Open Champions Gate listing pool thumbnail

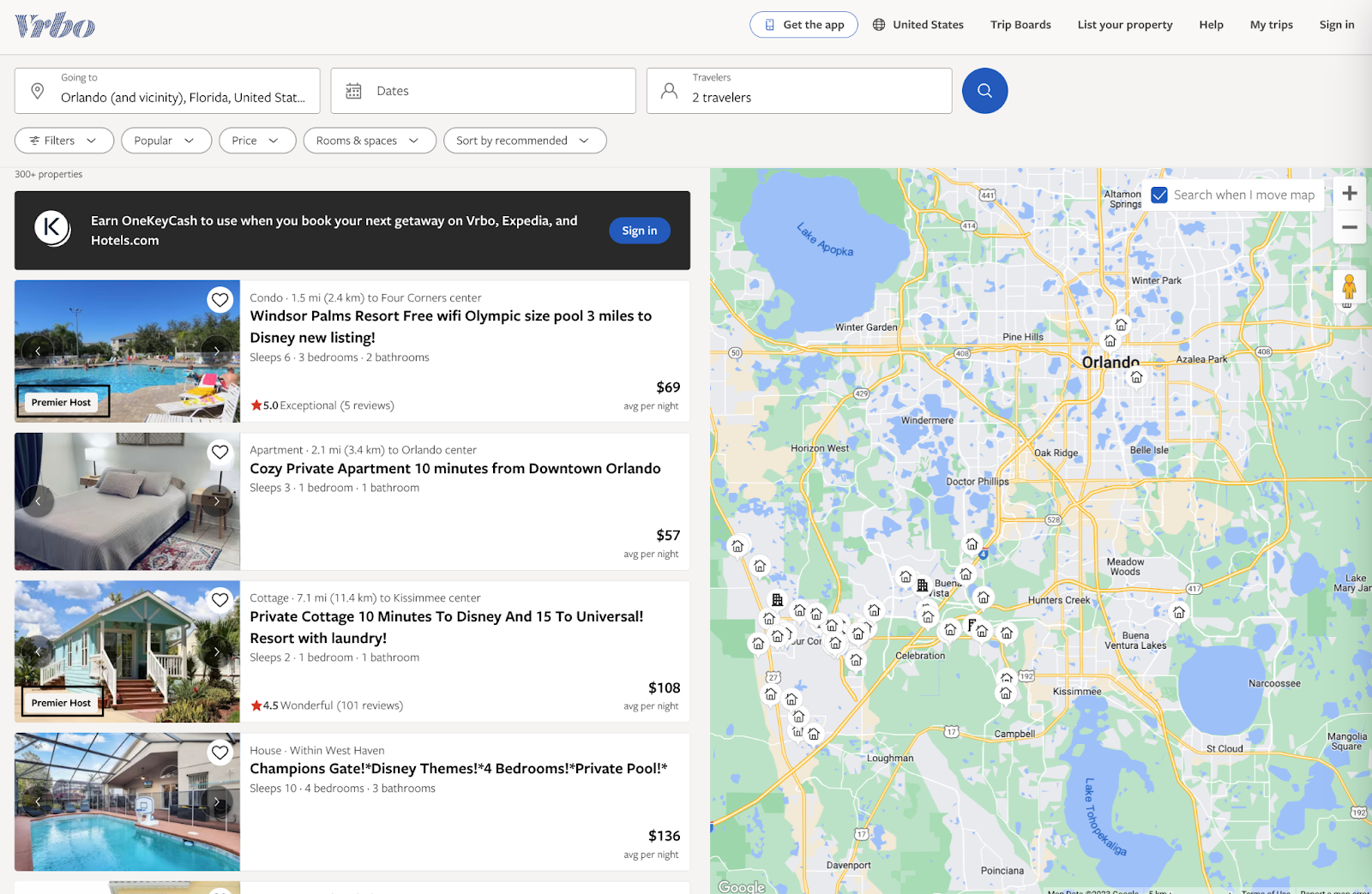click(x=127, y=801)
